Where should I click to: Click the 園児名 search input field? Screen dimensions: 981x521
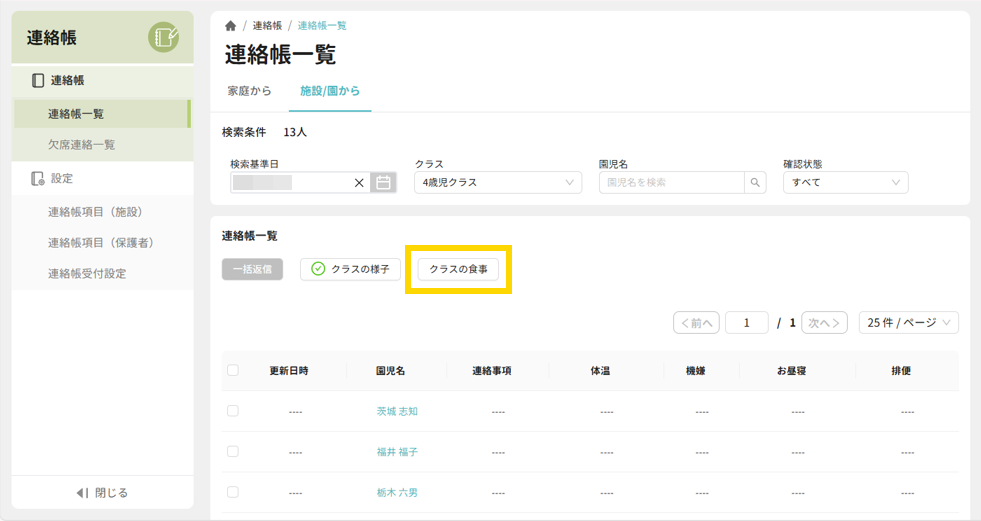671,183
